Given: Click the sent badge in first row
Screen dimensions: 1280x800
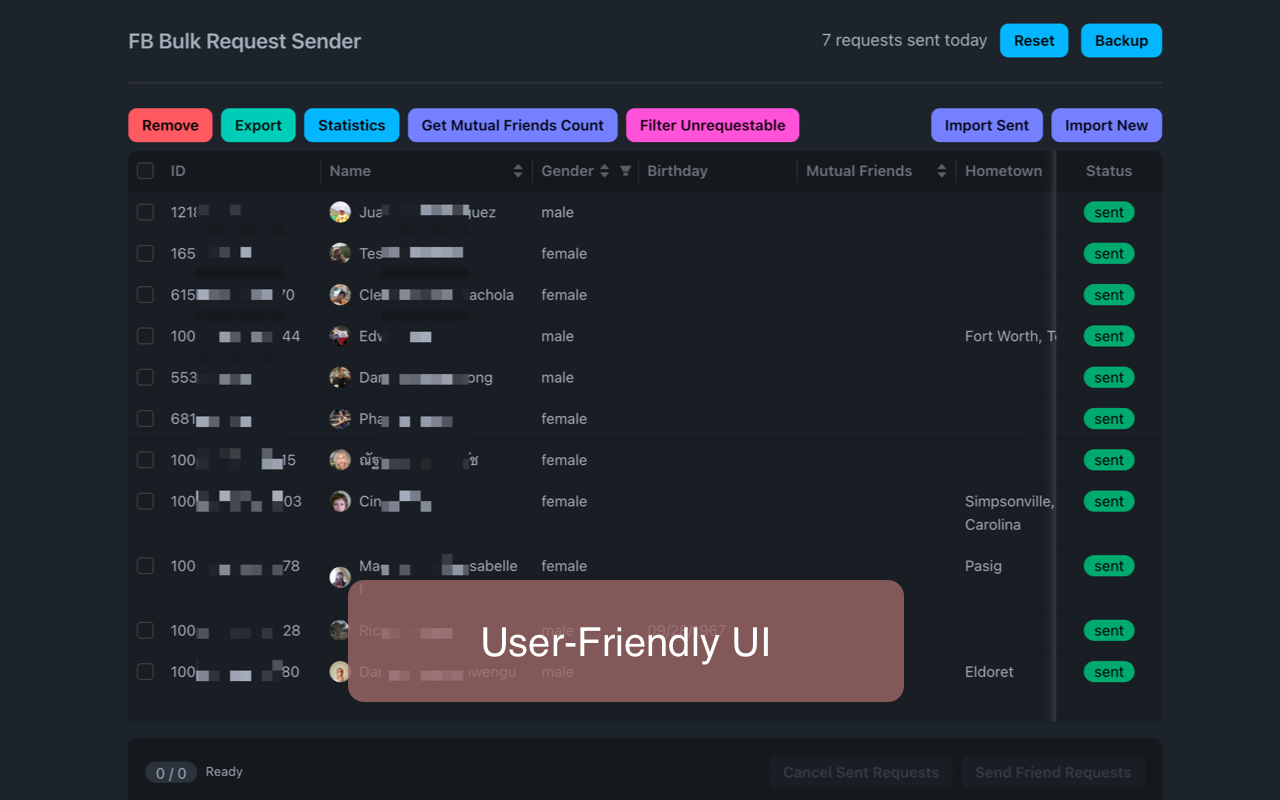Looking at the screenshot, I should [1109, 212].
